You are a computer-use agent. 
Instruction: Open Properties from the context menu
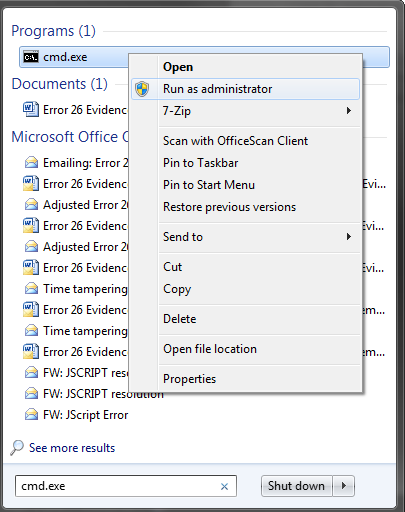pyautogui.click(x=189, y=379)
